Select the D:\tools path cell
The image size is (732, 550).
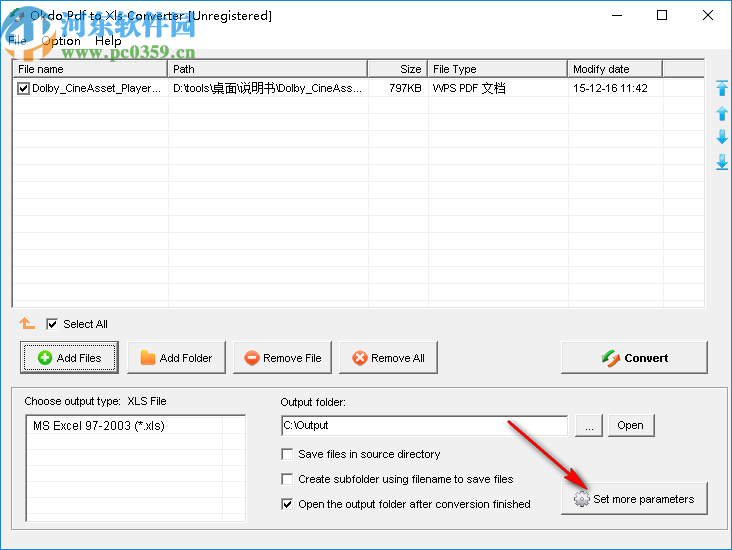tap(267, 88)
